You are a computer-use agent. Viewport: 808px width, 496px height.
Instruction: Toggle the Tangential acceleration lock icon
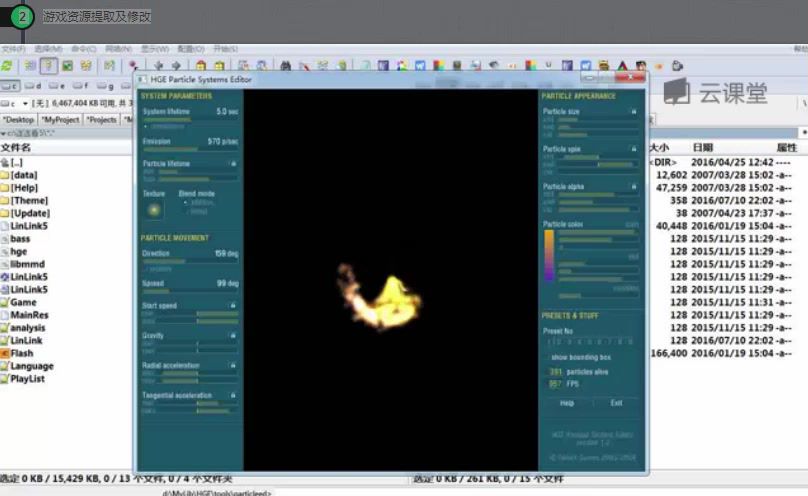tap(233, 395)
